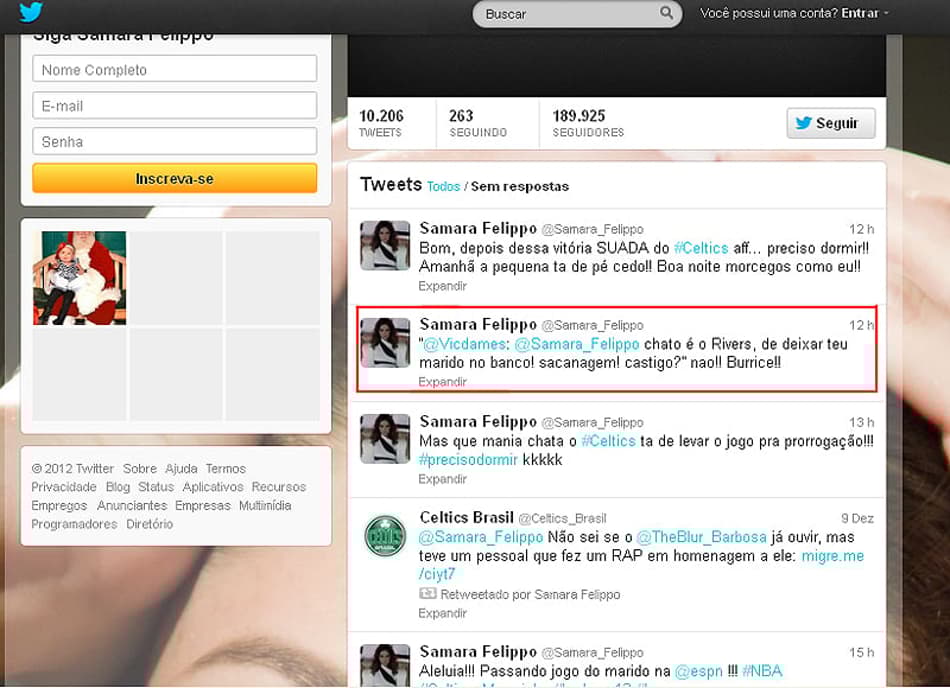Open the @Samara_Felippo mention in the Rivers tweet
Screen dimensions: 950x688
click(x=577, y=344)
